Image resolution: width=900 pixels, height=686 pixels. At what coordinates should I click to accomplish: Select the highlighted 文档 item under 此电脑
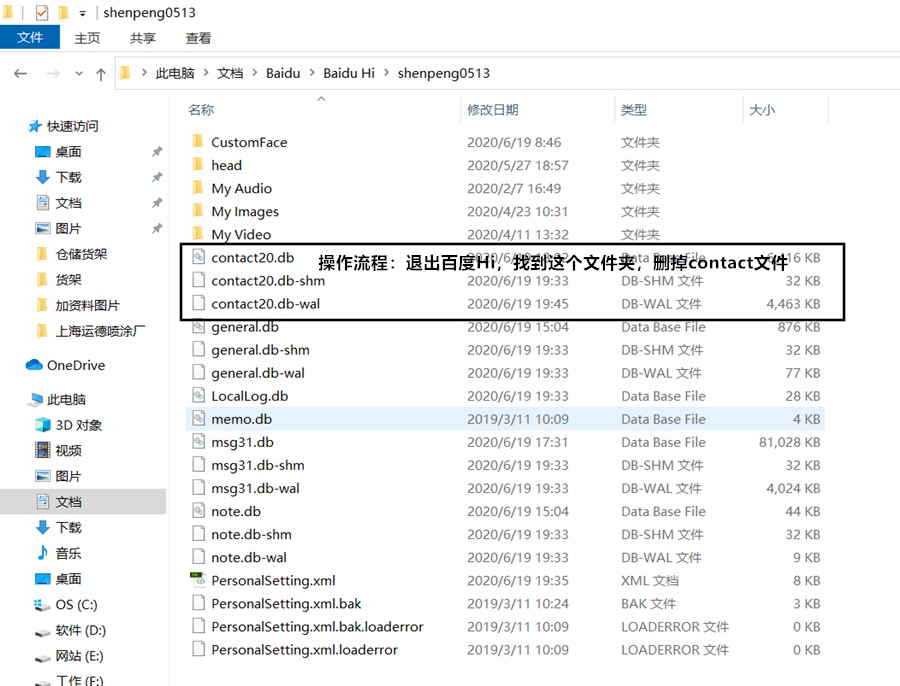pos(68,502)
